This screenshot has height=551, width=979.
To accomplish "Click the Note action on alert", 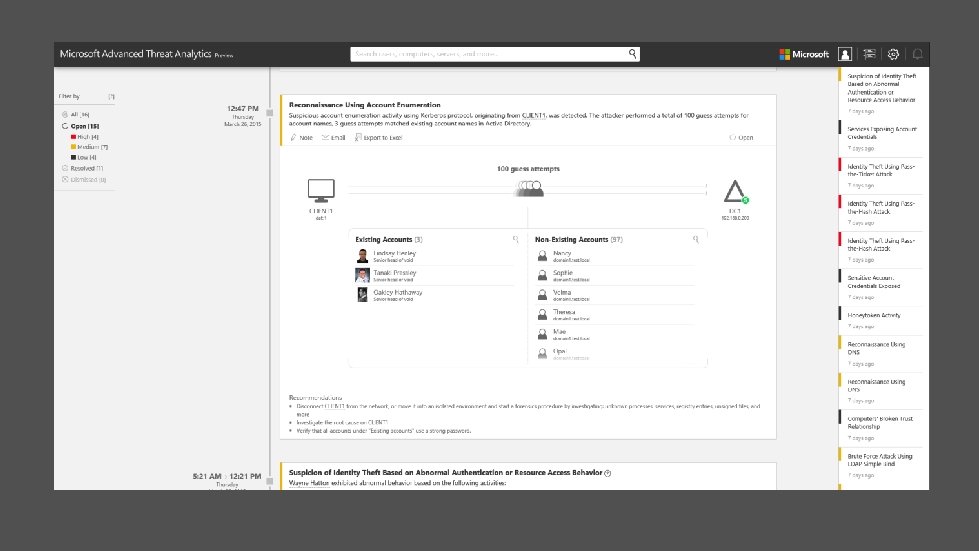I will point(302,137).
